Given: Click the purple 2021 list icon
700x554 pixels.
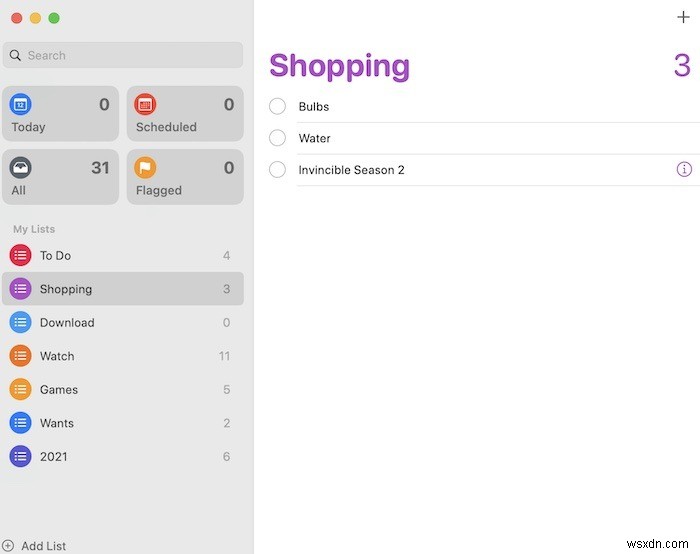Looking at the screenshot, I should click(x=21, y=456).
